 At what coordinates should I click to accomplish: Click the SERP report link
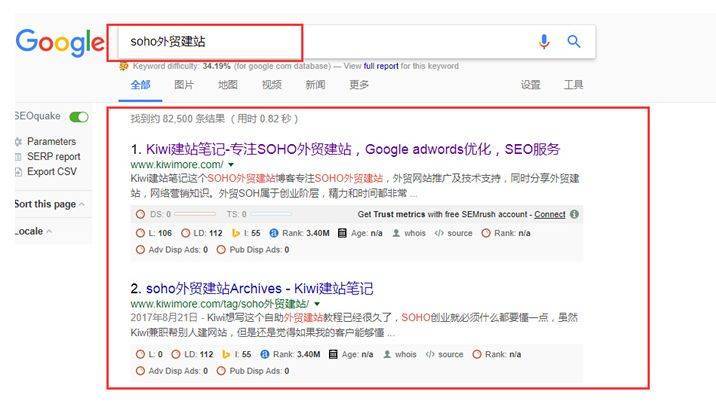(x=53, y=157)
